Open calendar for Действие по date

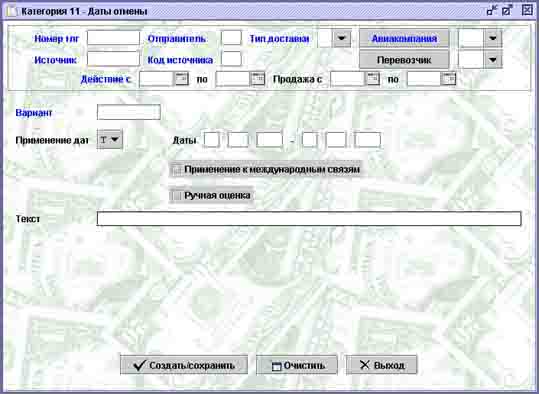(257, 79)
